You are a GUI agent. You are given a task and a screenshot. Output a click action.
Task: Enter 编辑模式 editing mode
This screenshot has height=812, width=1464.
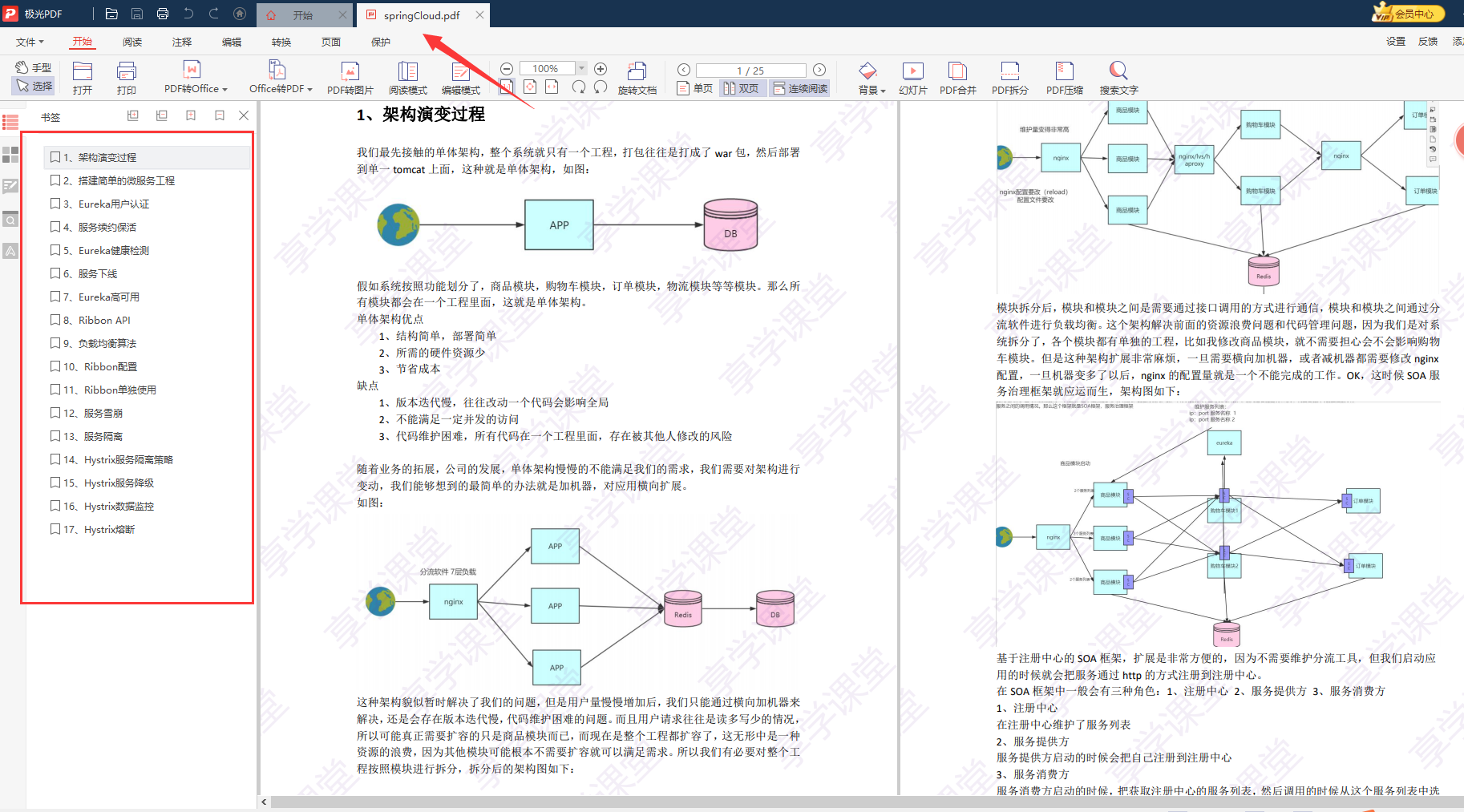coord(461,78)
